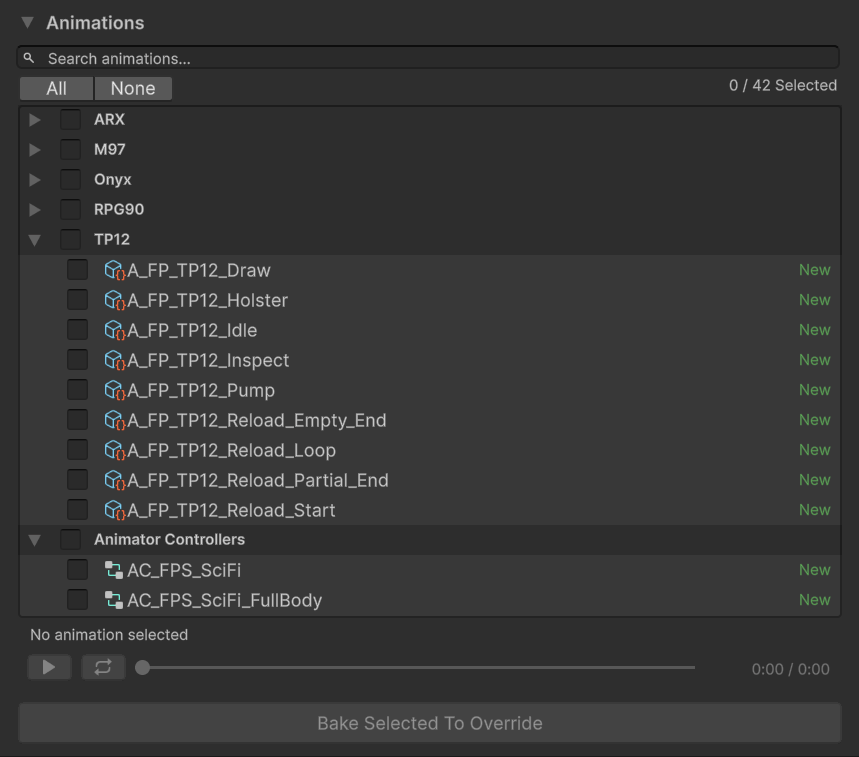Check the Onyx group checkbox
The height and width of the screenshot is (757, 859).
(70, 180)
